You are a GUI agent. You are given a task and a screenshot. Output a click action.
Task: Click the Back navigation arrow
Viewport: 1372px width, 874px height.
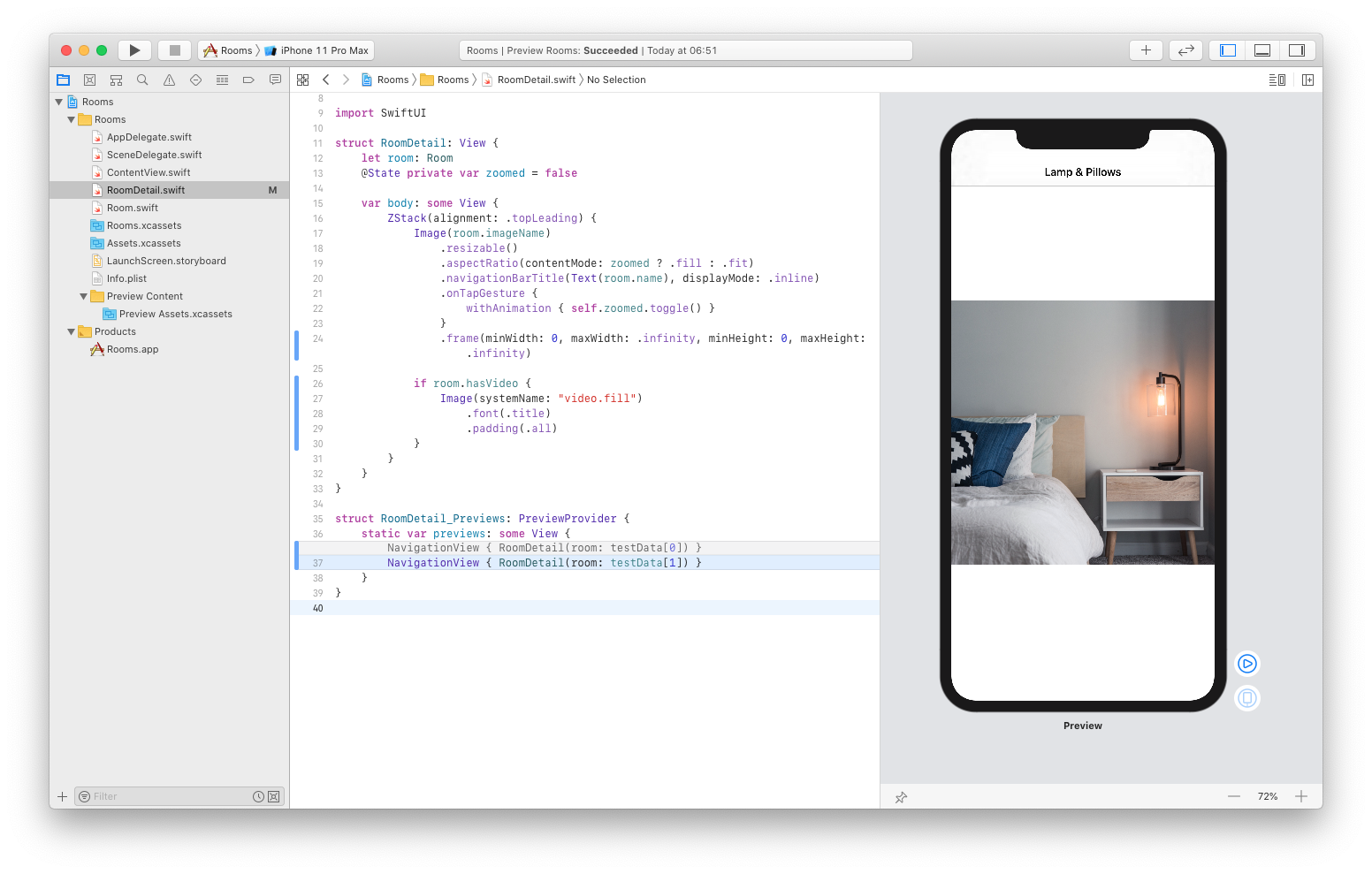click(x=325, y=79)
